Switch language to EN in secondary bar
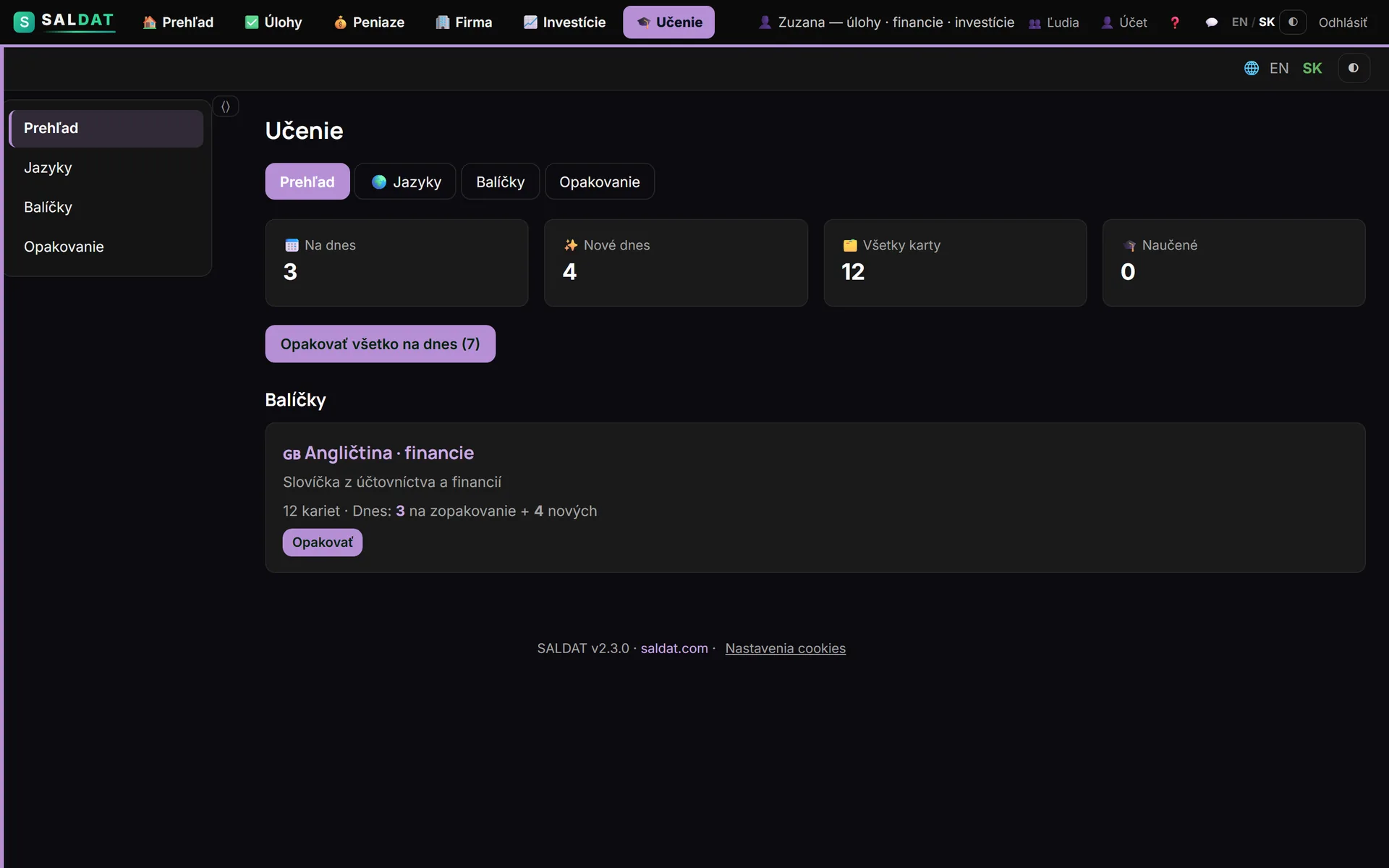The height and width of the screenshot is (868, 1389). [1279, 68]
